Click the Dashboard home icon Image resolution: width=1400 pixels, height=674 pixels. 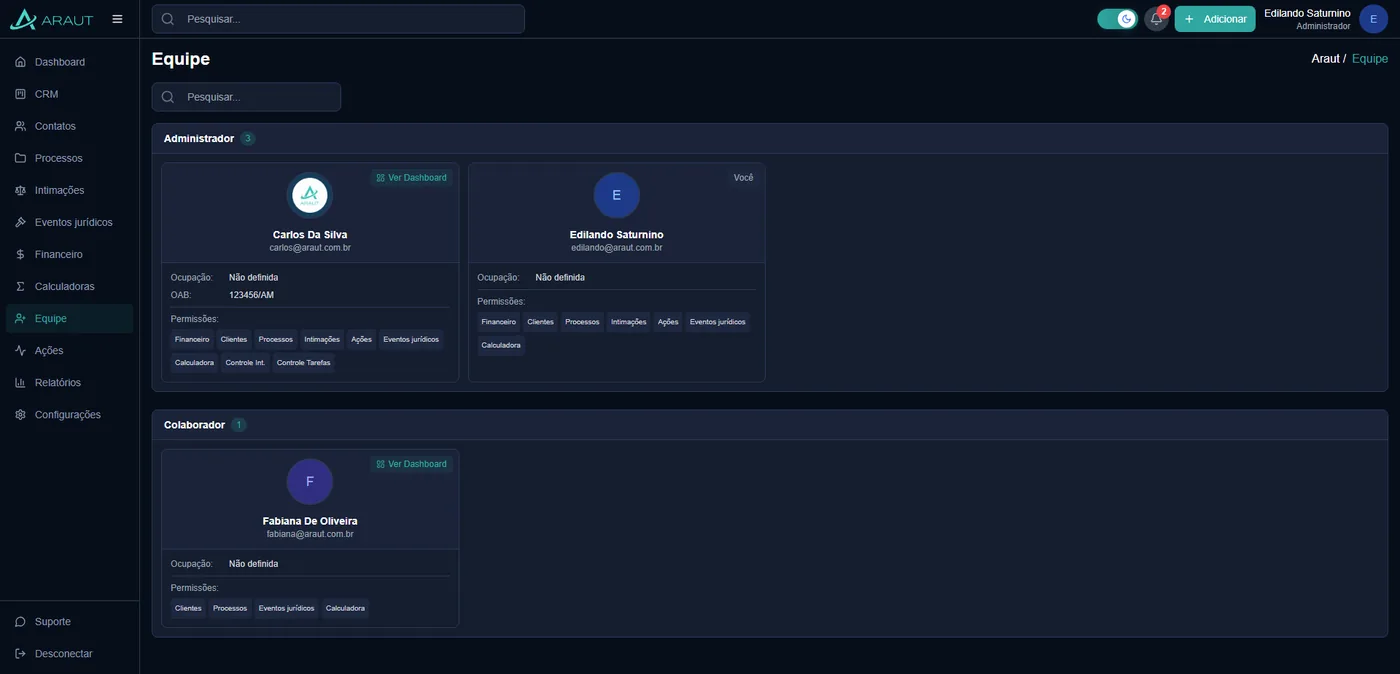(20, 62)
